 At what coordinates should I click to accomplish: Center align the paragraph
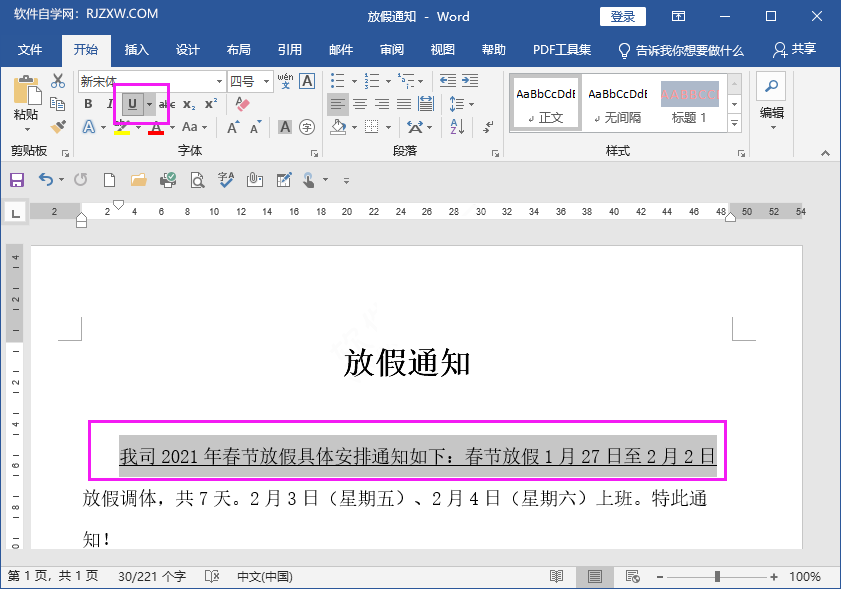tap(360, 104)
